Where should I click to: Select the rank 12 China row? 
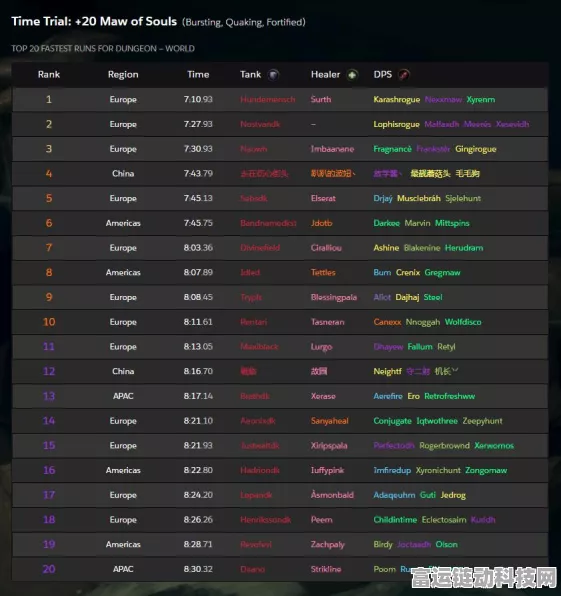(x=280, y=371)
